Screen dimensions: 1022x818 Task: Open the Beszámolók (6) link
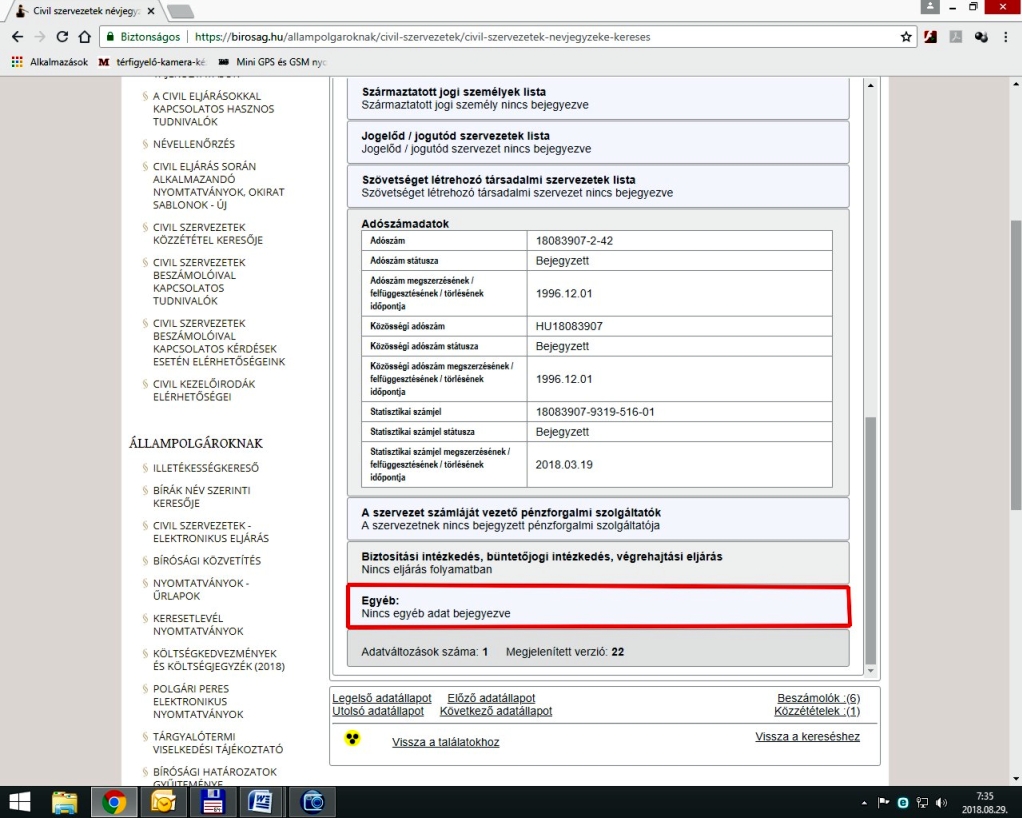click(818, 698)
